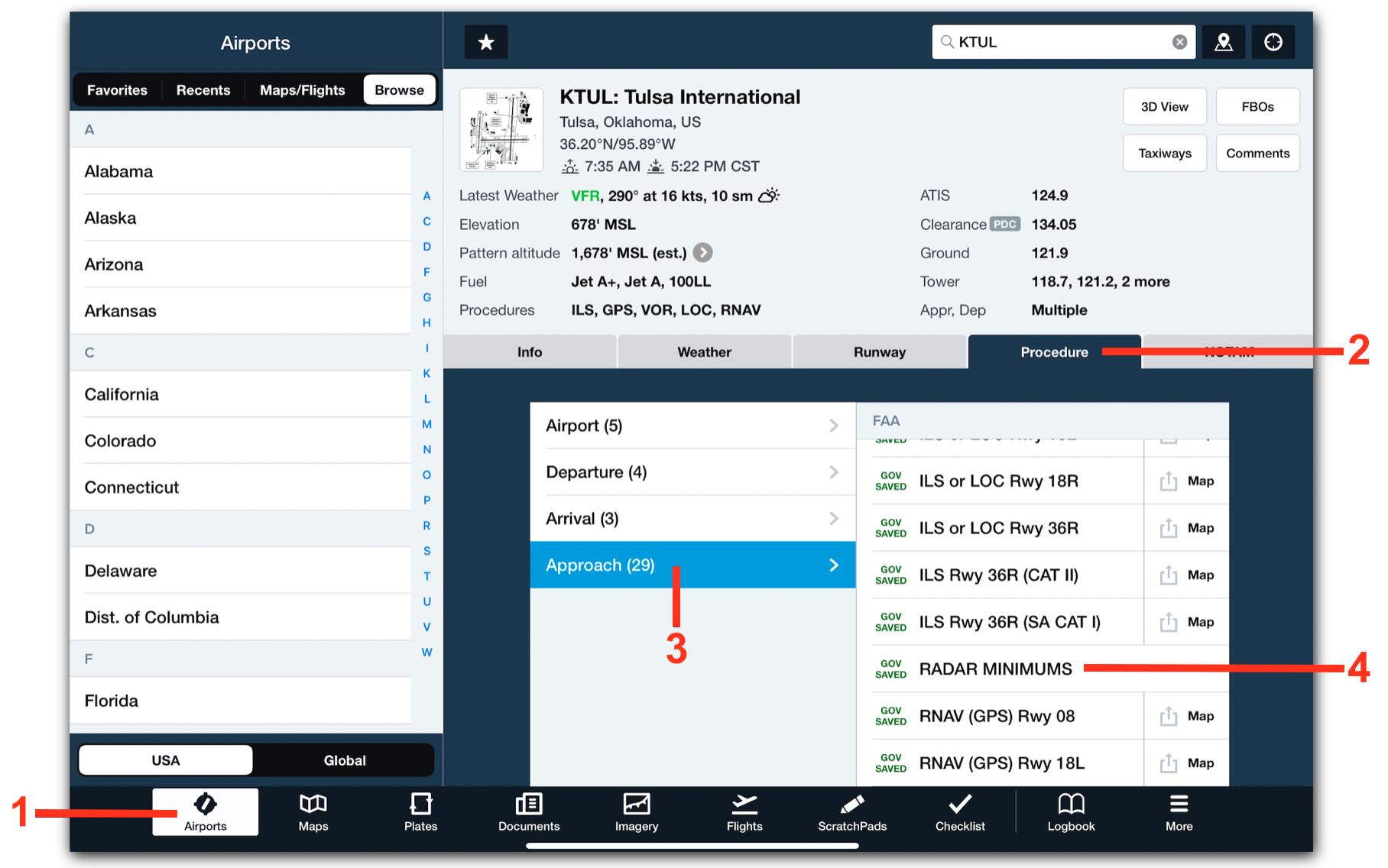Screen dimensions: 1388x868
Task: Browse airports in California
Action: pyautogui.click(x=241, y=394)
